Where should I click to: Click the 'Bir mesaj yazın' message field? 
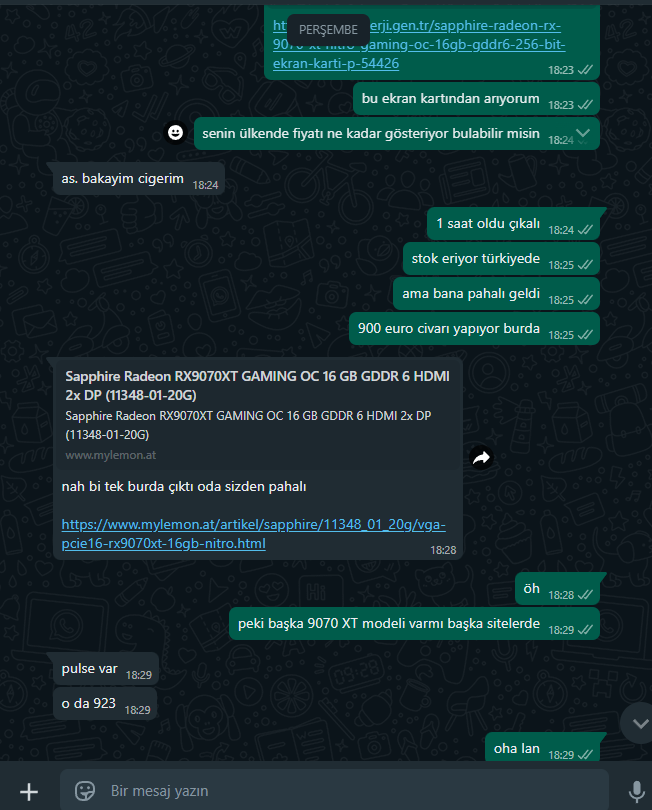pos(334,791)
